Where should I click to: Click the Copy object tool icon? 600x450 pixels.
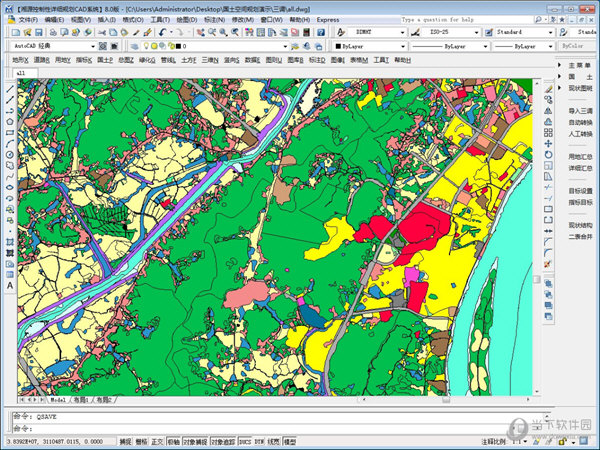point(548,98)
